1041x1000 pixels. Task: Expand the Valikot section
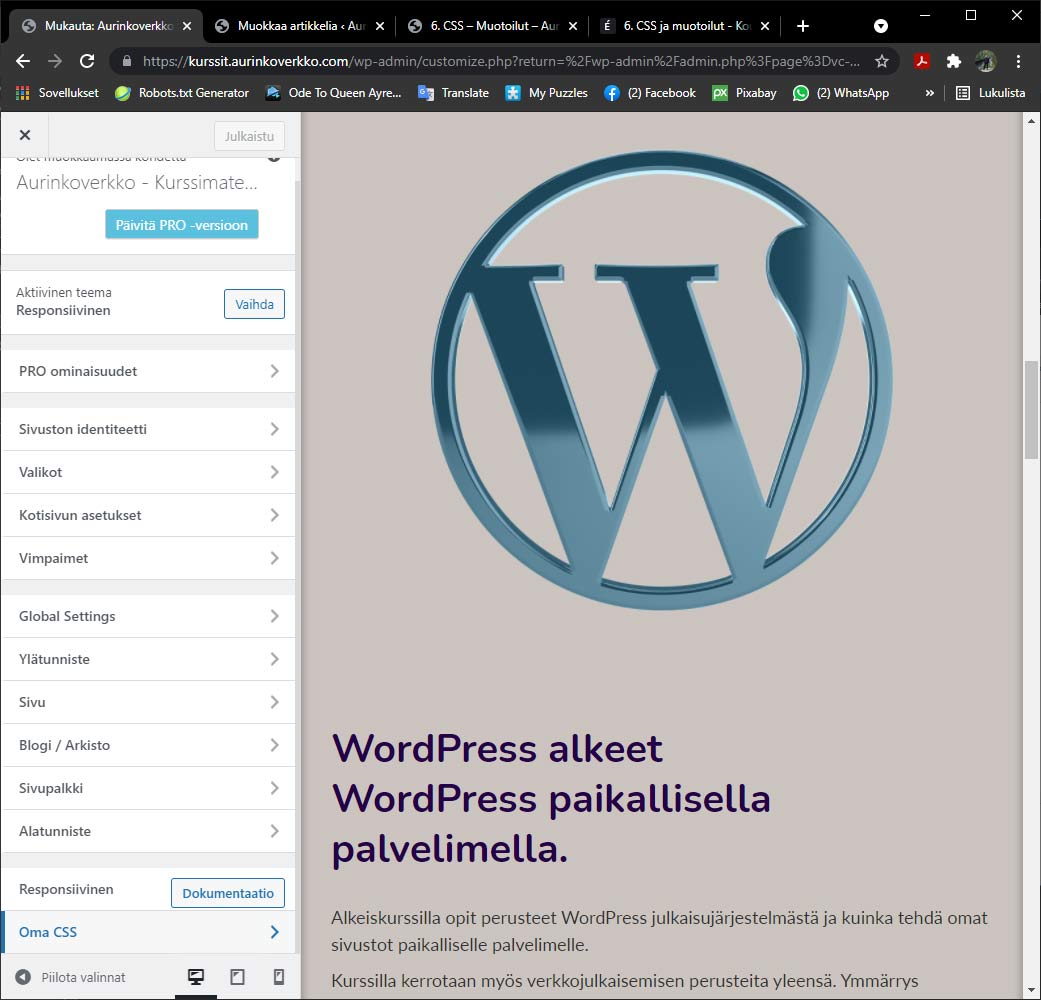pyautogui.click(x=149, y=472)
